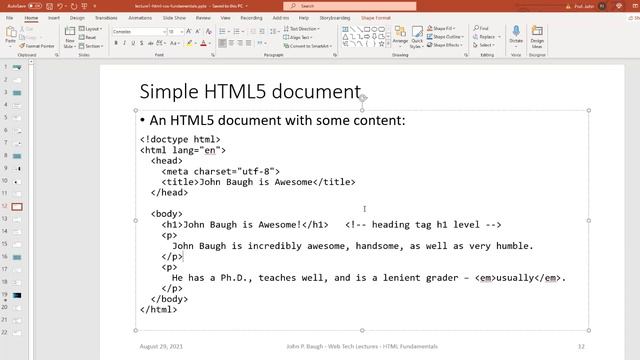The image size is (640, 360).
Task: Set paragraph alignment to right
Action: click(x=240, y=43)
